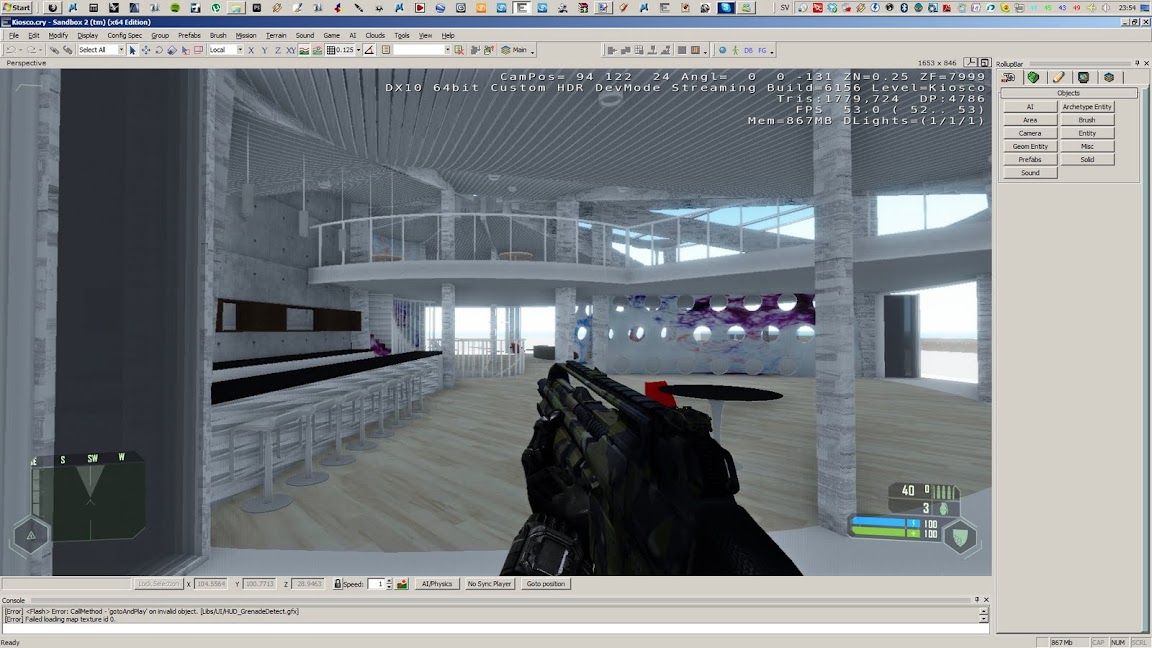Image resolution: width=1152 pixels, height=648 pixels.
Task: Click the Speed value input field
Action: pos(375,584)
